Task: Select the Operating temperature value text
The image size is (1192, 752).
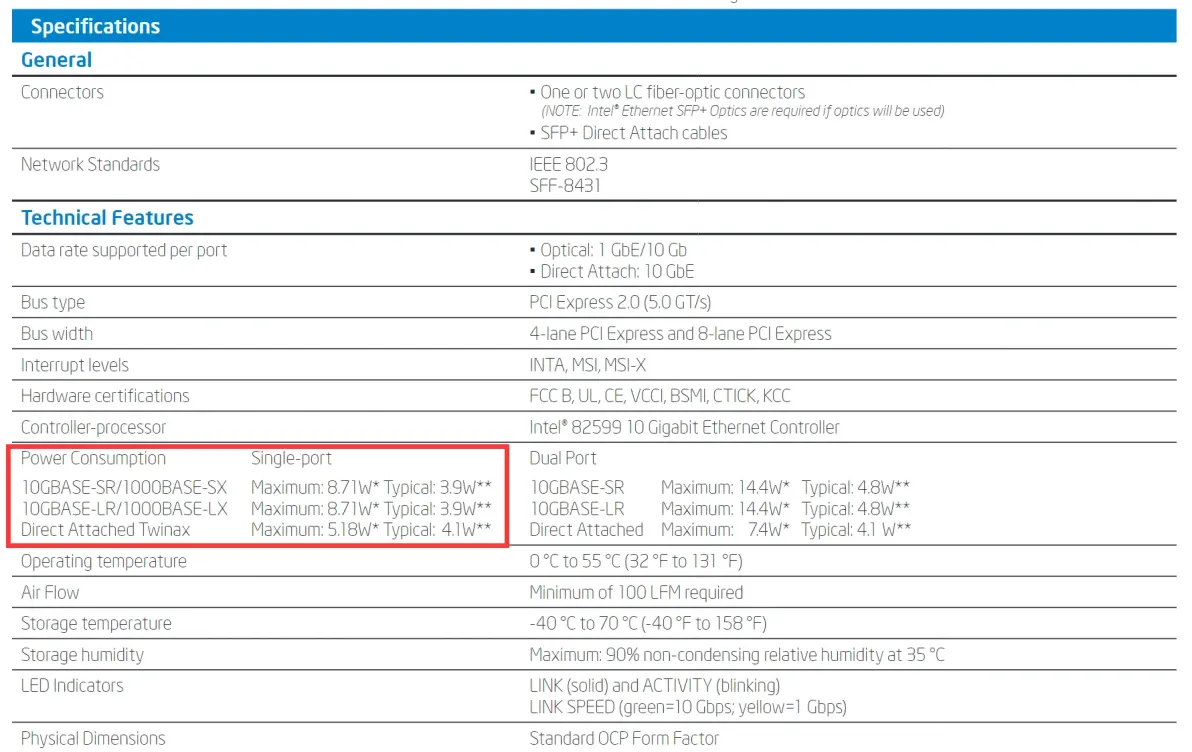Action: (636, 561)
